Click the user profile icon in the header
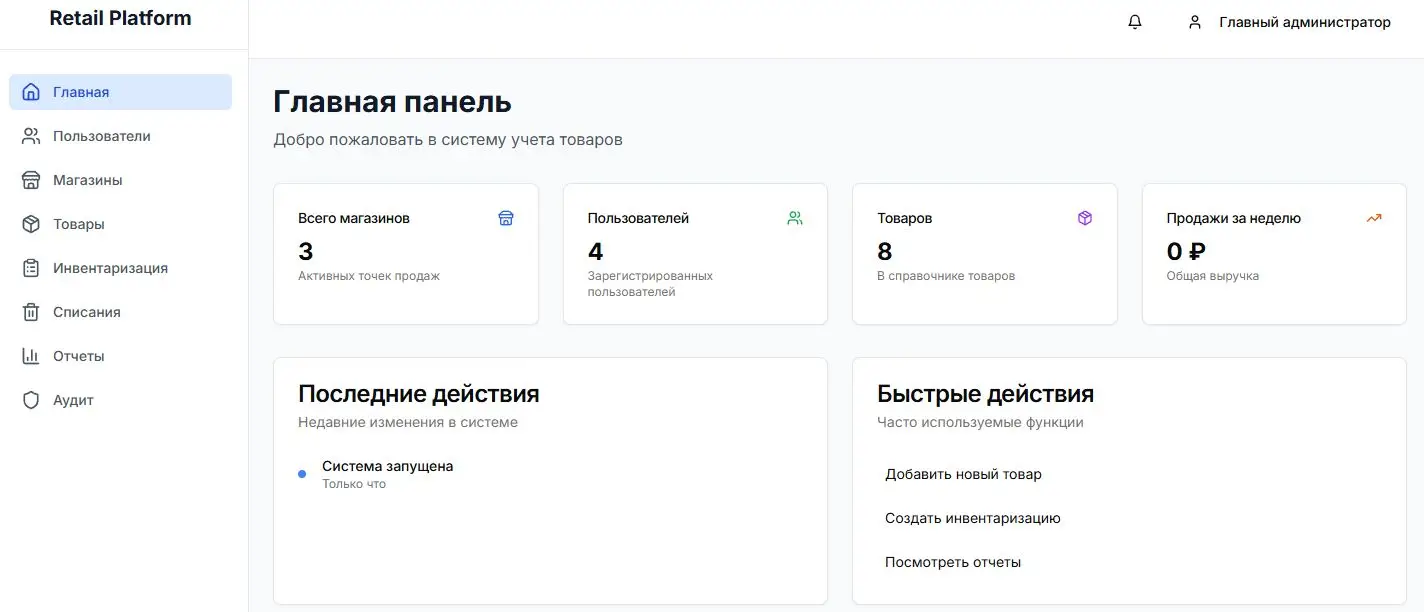 point(1194,21)
